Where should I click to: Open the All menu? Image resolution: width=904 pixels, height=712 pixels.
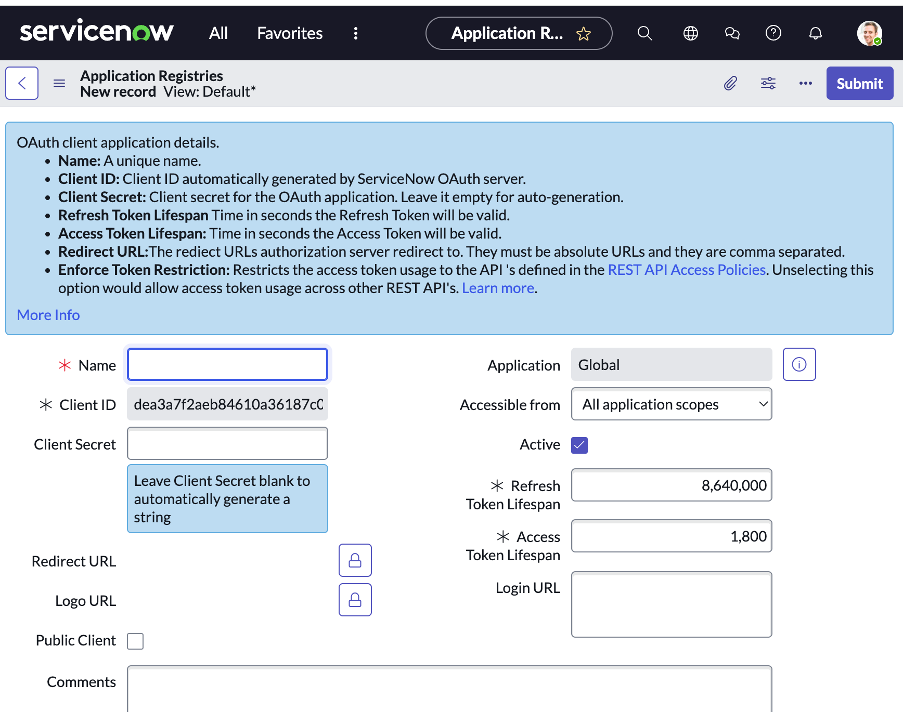[x=218, y=33]
